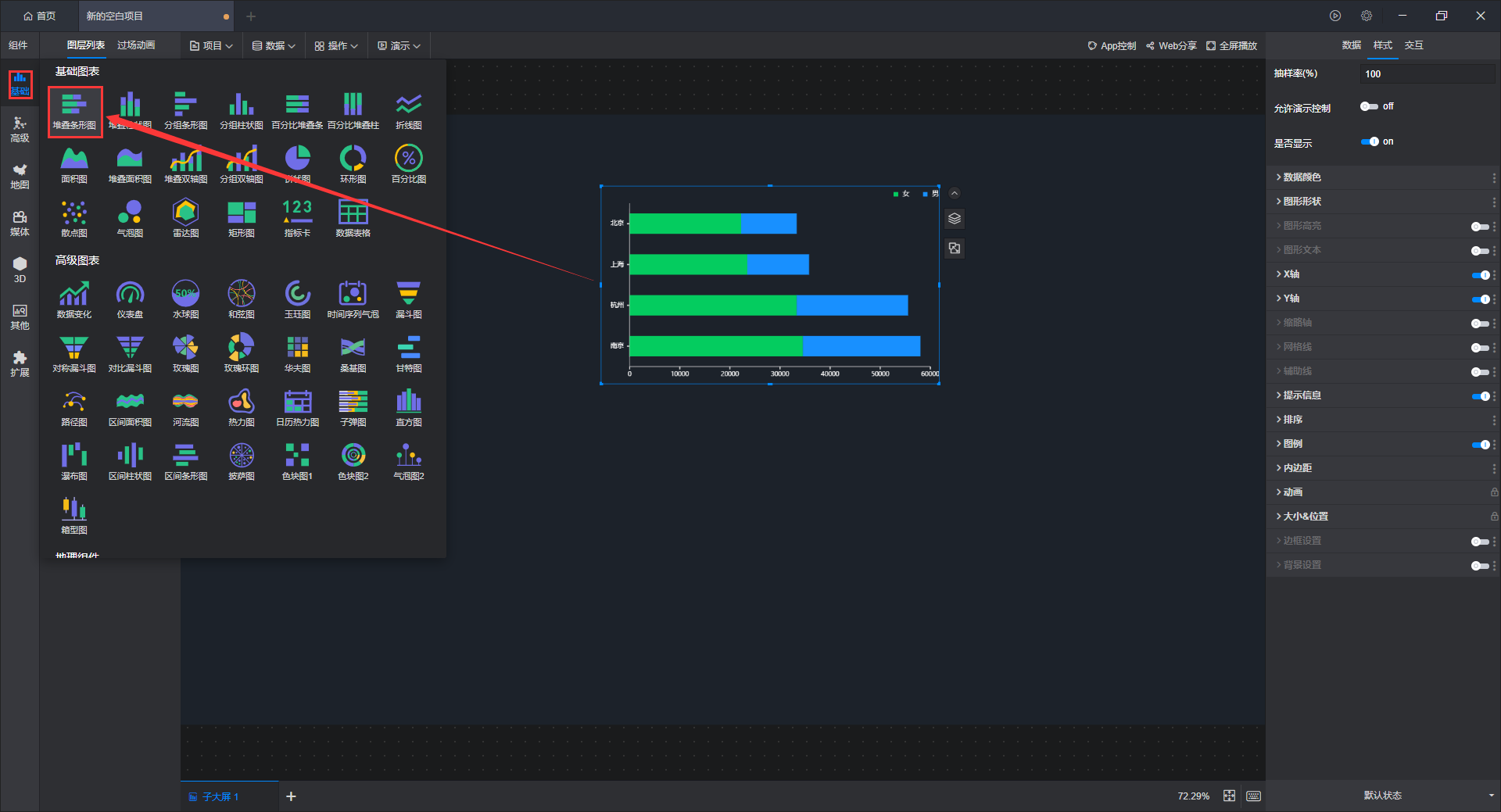Switch to the 过场动画 tab
1501x812 pixels.
[x=136, y=45]
